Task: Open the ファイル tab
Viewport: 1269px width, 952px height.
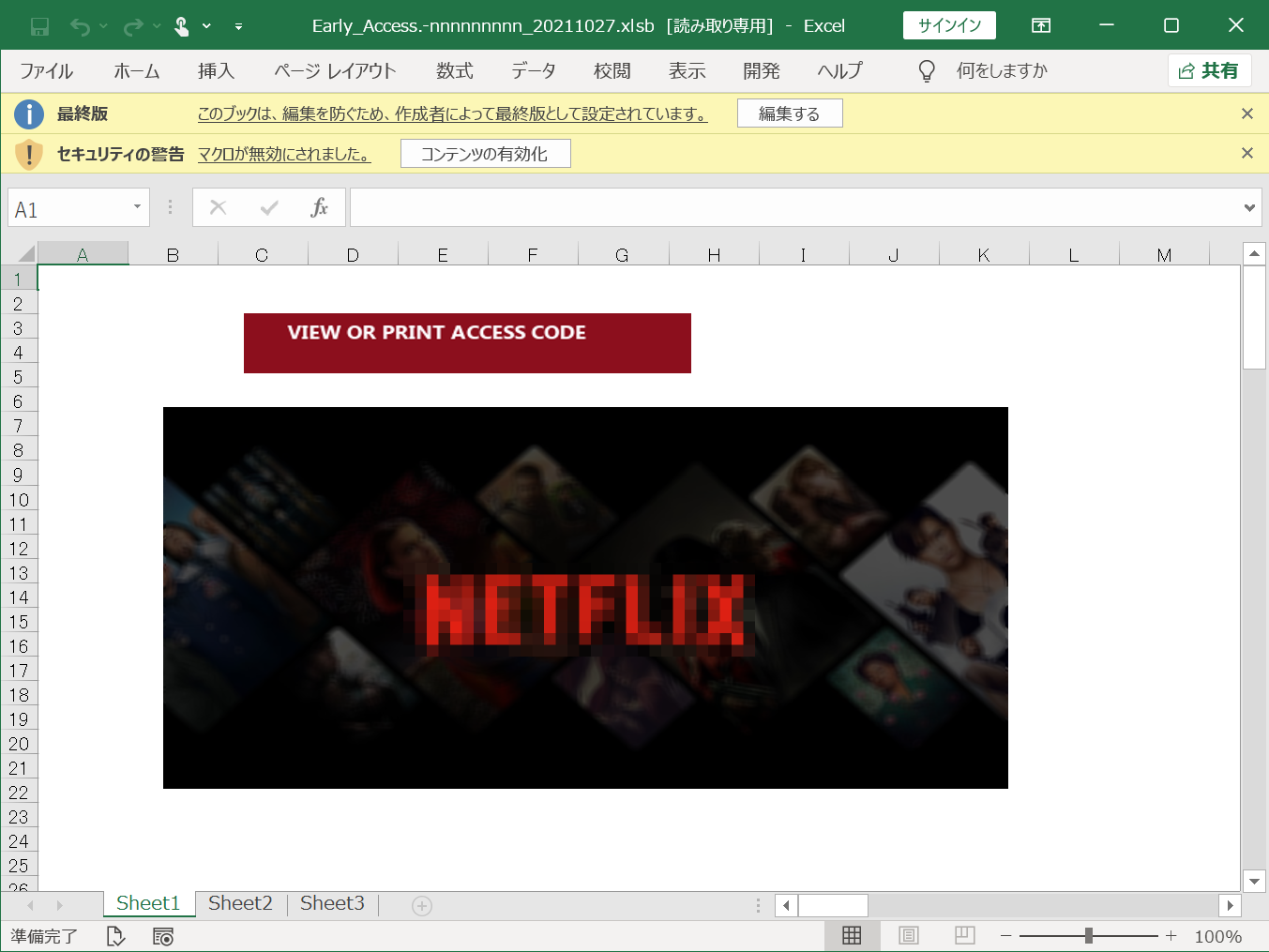Action: [47, 71]
